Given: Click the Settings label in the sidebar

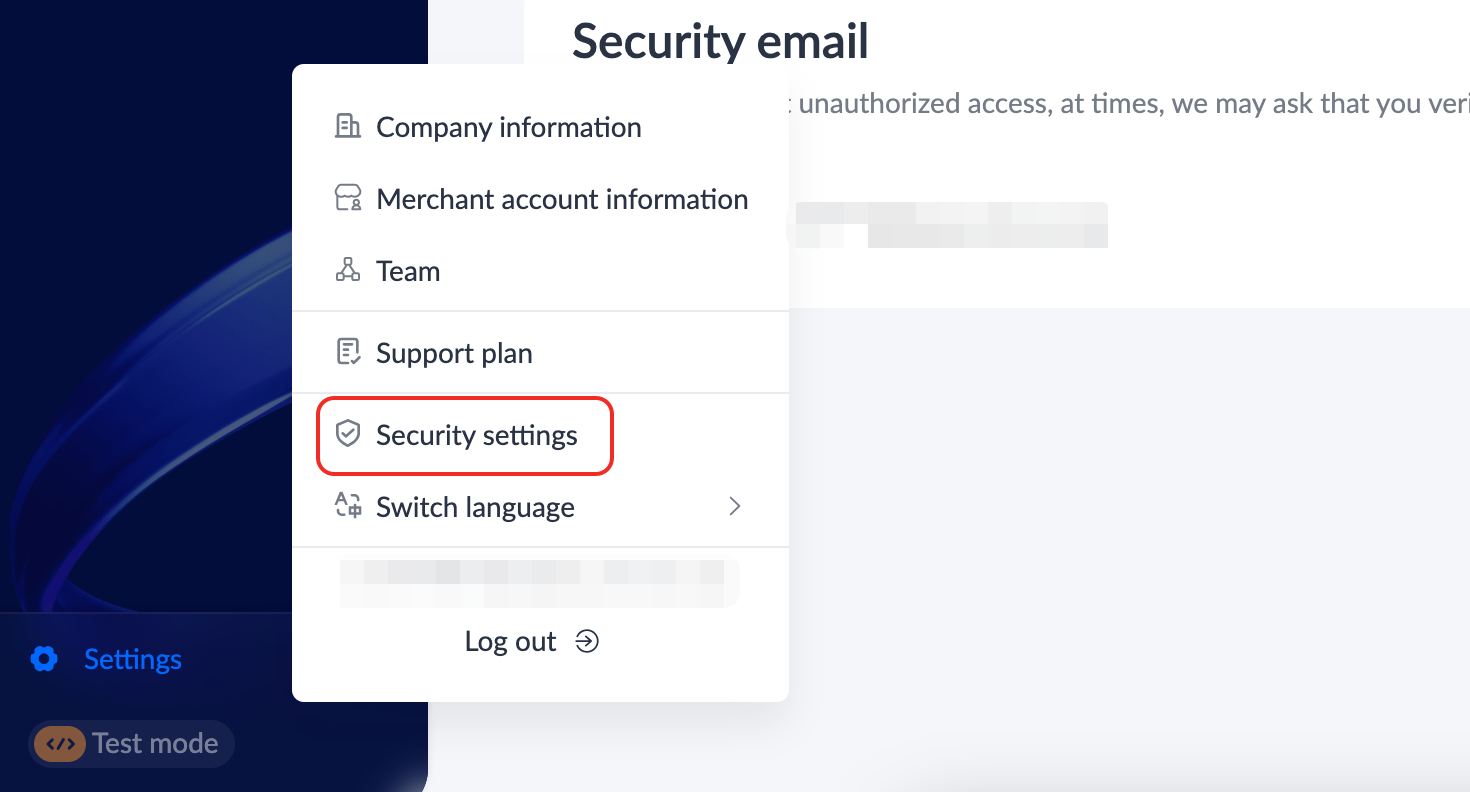Looking at the screenshot, I should click(133, 660).
